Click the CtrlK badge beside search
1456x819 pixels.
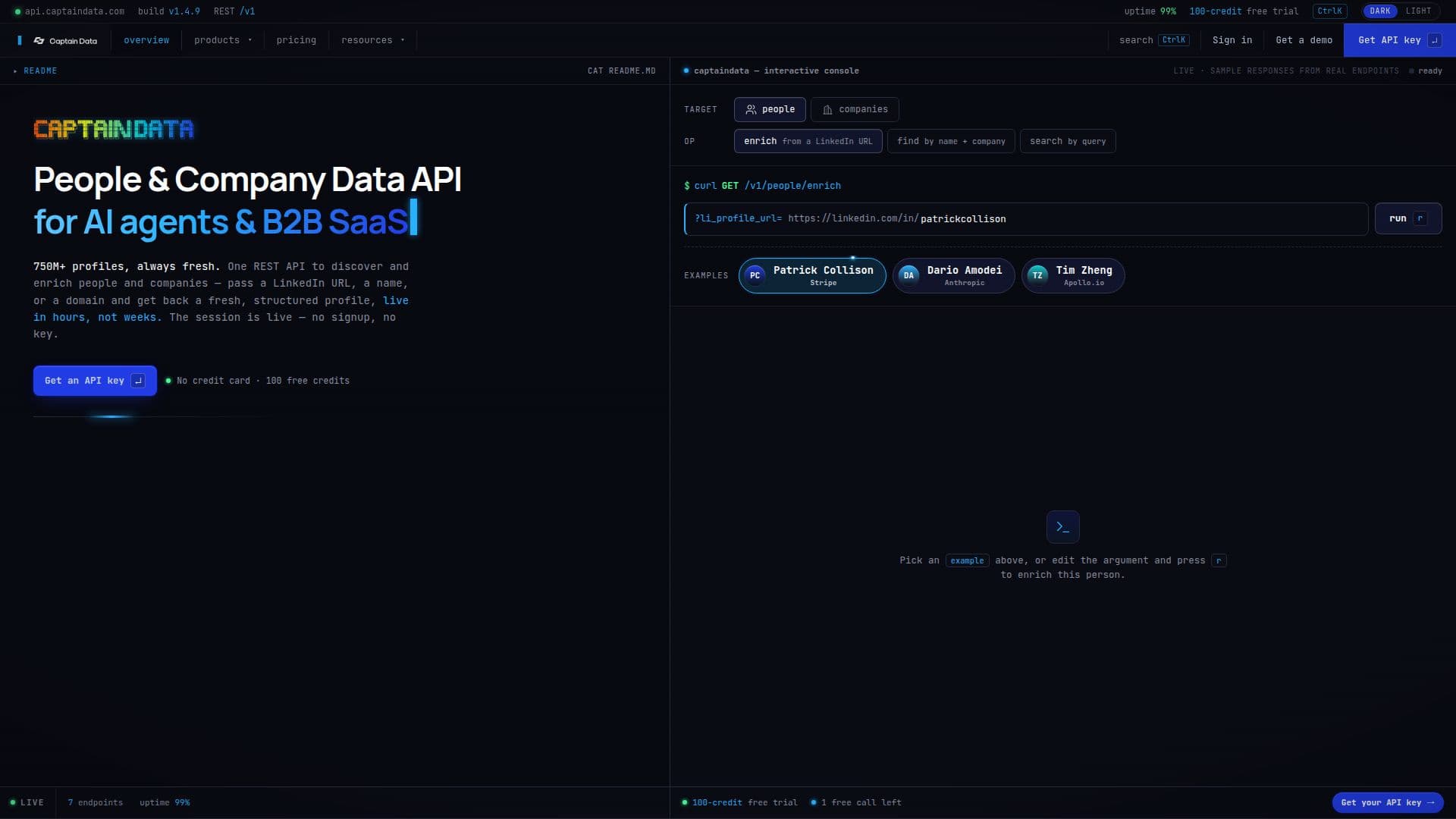[1173, 40]
